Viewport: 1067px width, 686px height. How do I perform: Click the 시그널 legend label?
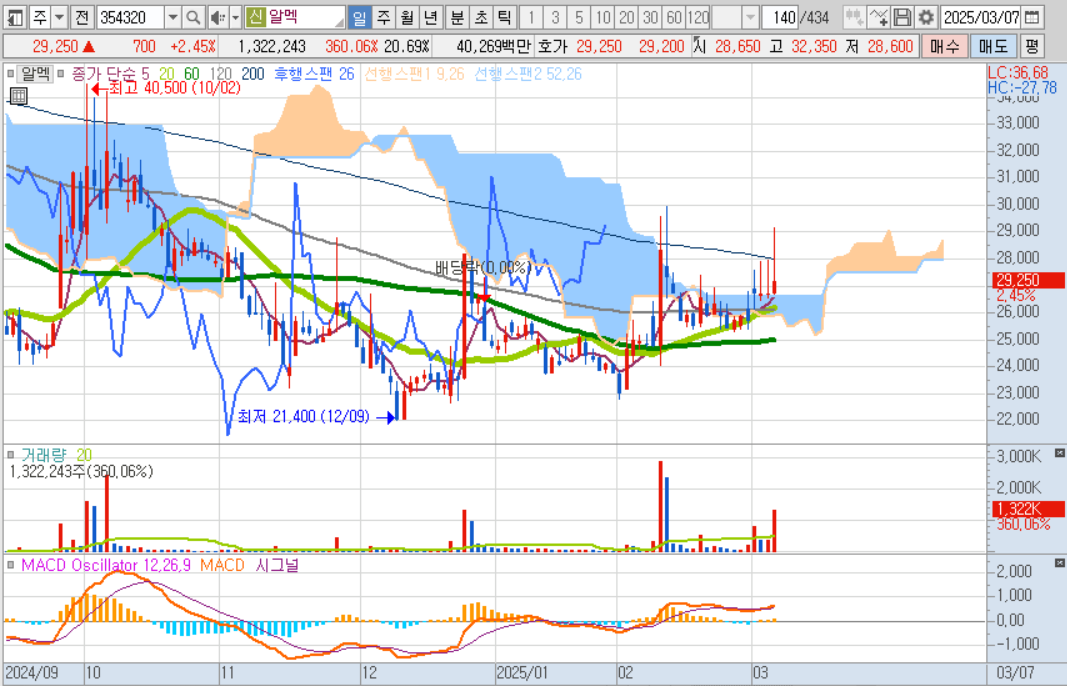point(277,565)
